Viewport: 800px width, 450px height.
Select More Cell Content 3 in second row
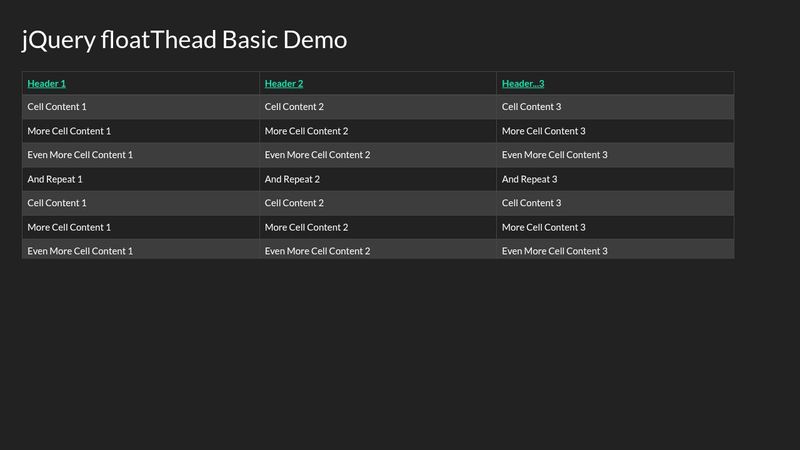coord(543,131)
